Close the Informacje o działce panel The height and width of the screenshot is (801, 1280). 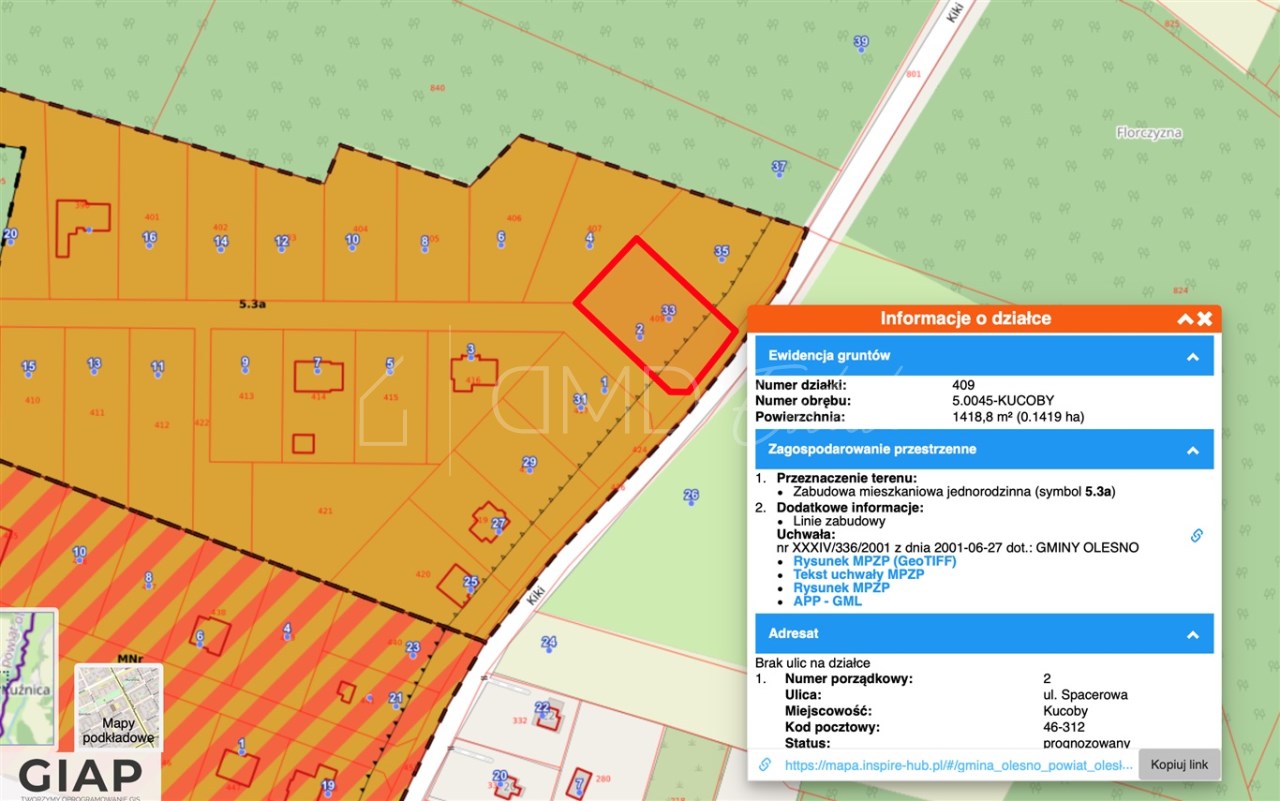[x=1205, y=319]
